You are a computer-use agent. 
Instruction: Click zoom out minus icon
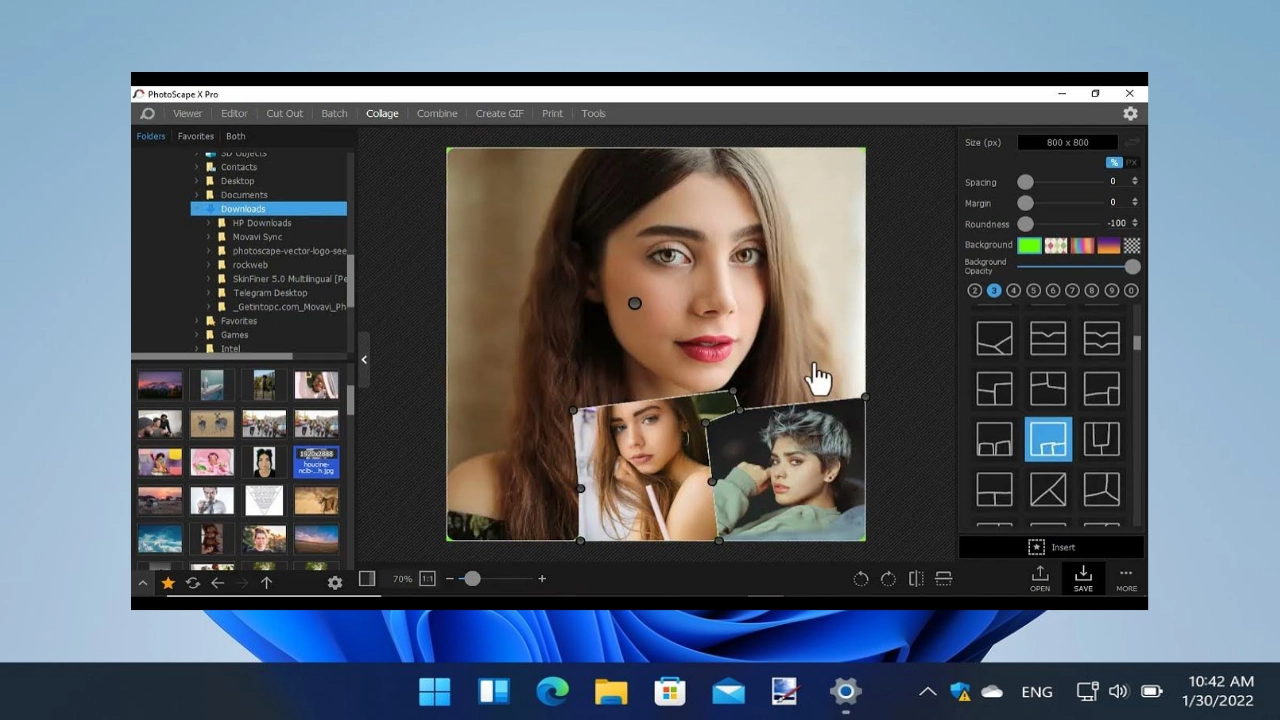tap(450, 579)
